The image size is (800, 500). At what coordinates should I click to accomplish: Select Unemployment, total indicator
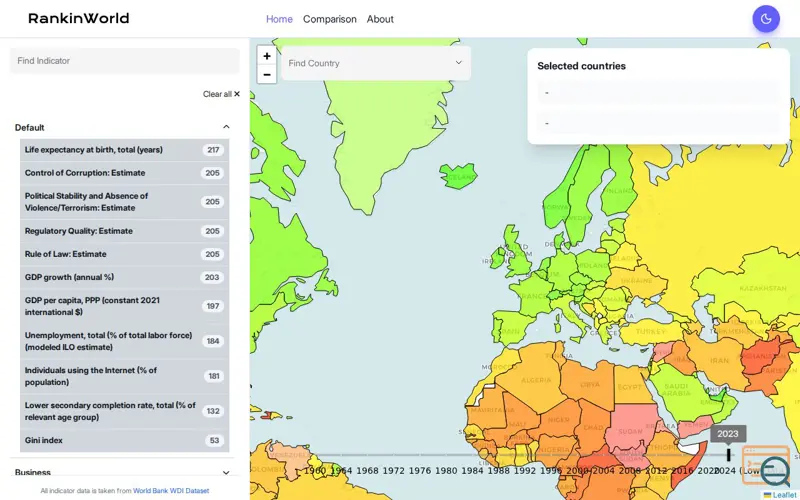pyautogui.click(x=124, y=341)
